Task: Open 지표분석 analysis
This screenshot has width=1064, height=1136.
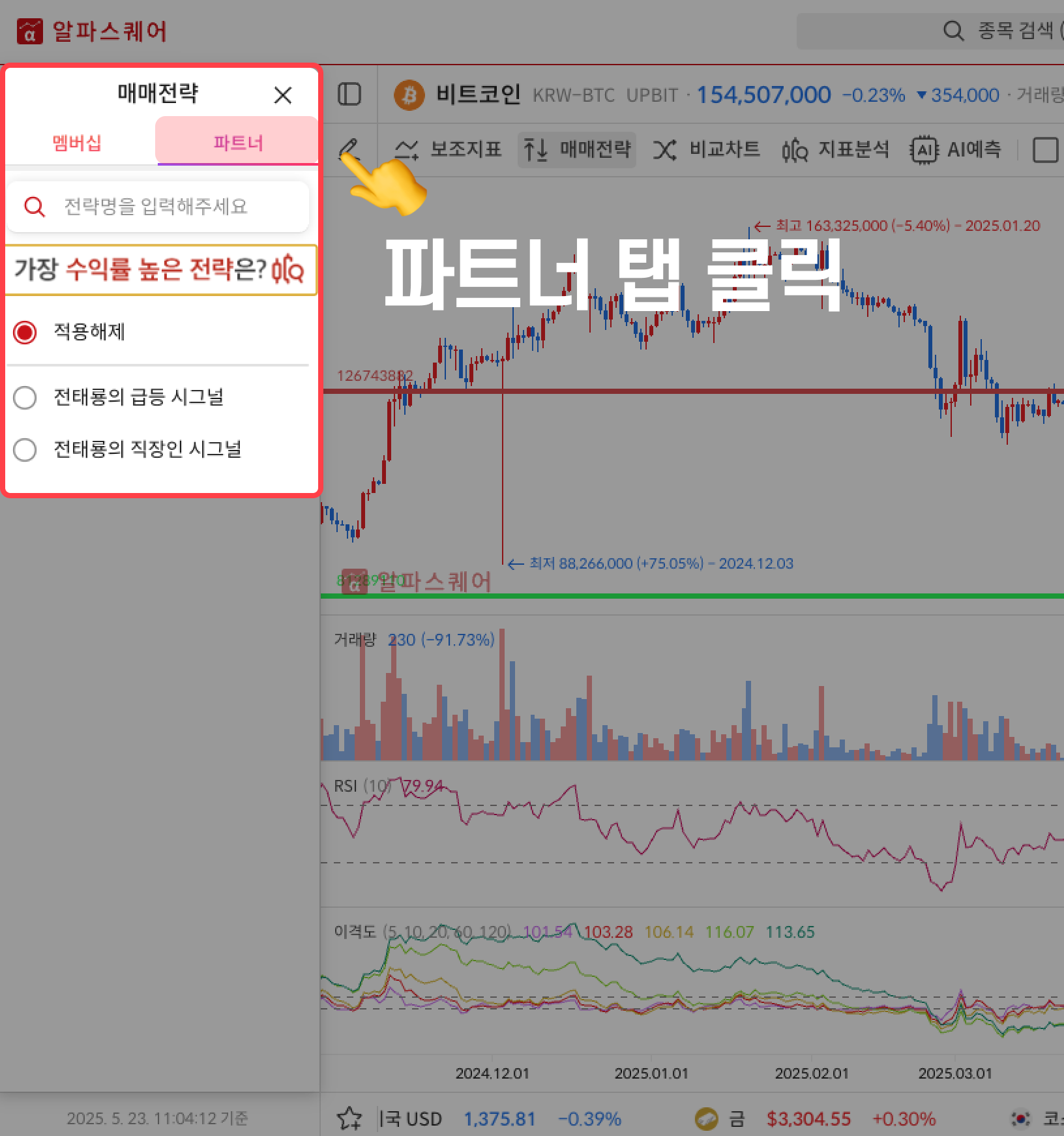Action: tap(835, 149)
